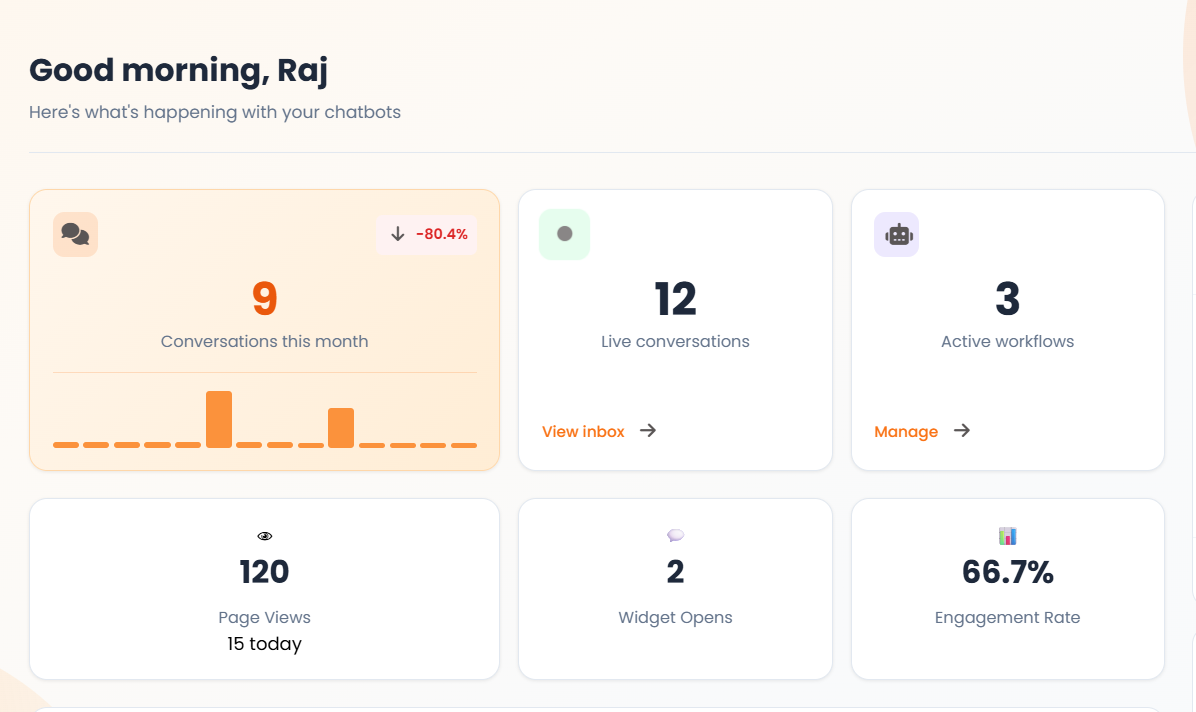Open View inbox
The image size is (1196, 712).
[x=583, y=431]
